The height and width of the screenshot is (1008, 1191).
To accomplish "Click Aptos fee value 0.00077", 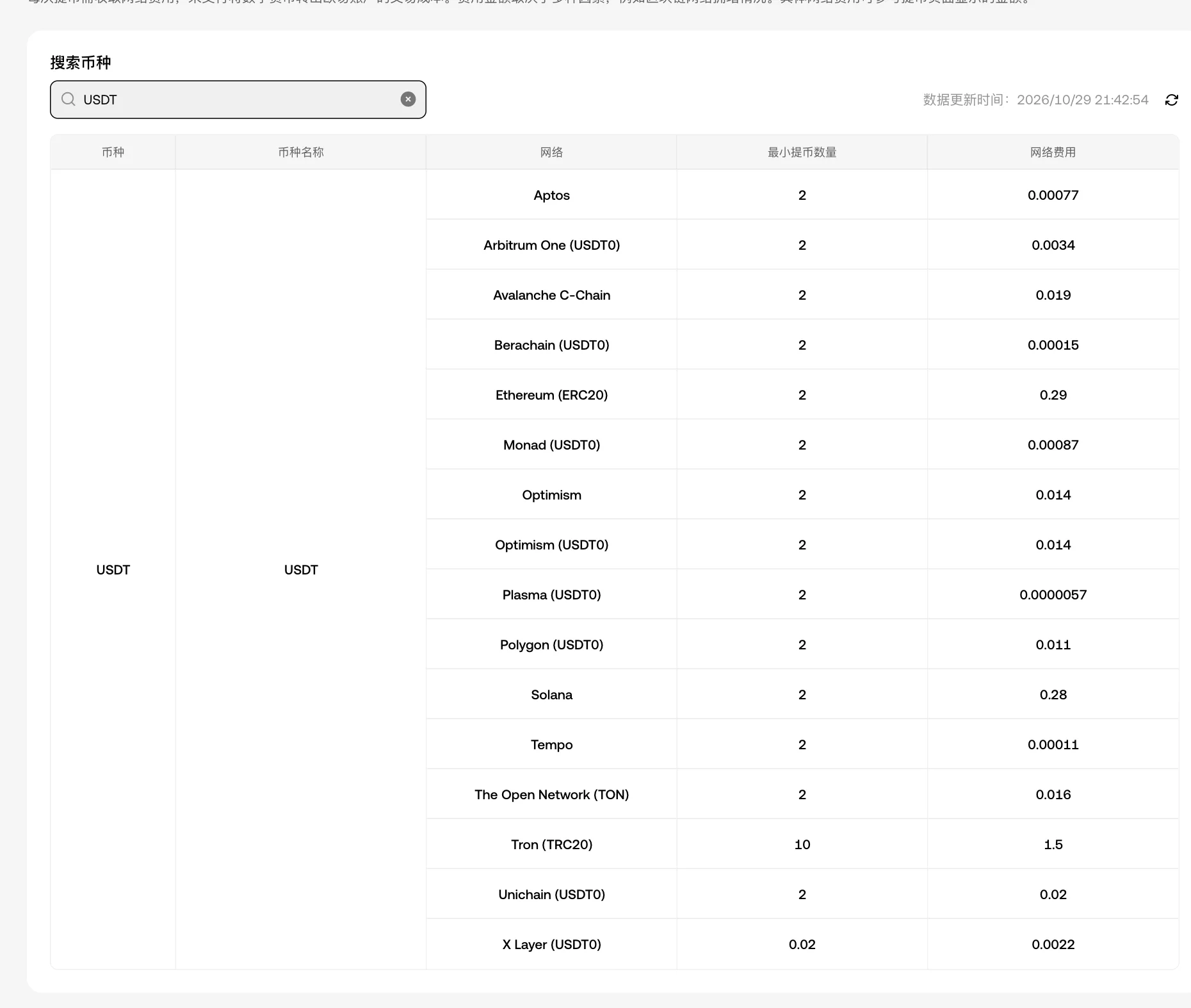I will coord(1053,195).
